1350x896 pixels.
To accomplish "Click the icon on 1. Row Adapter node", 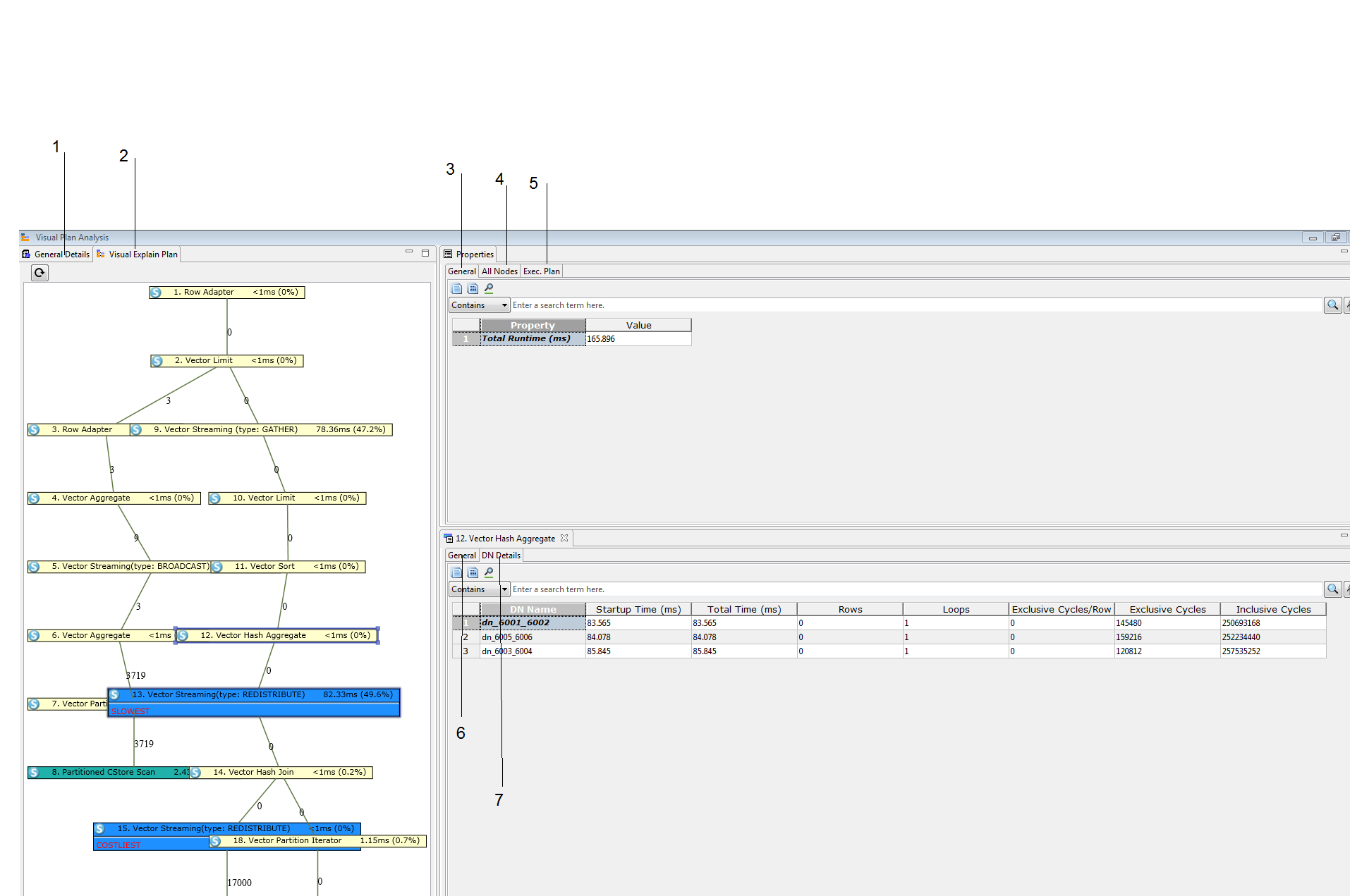I will click(156, 293).
